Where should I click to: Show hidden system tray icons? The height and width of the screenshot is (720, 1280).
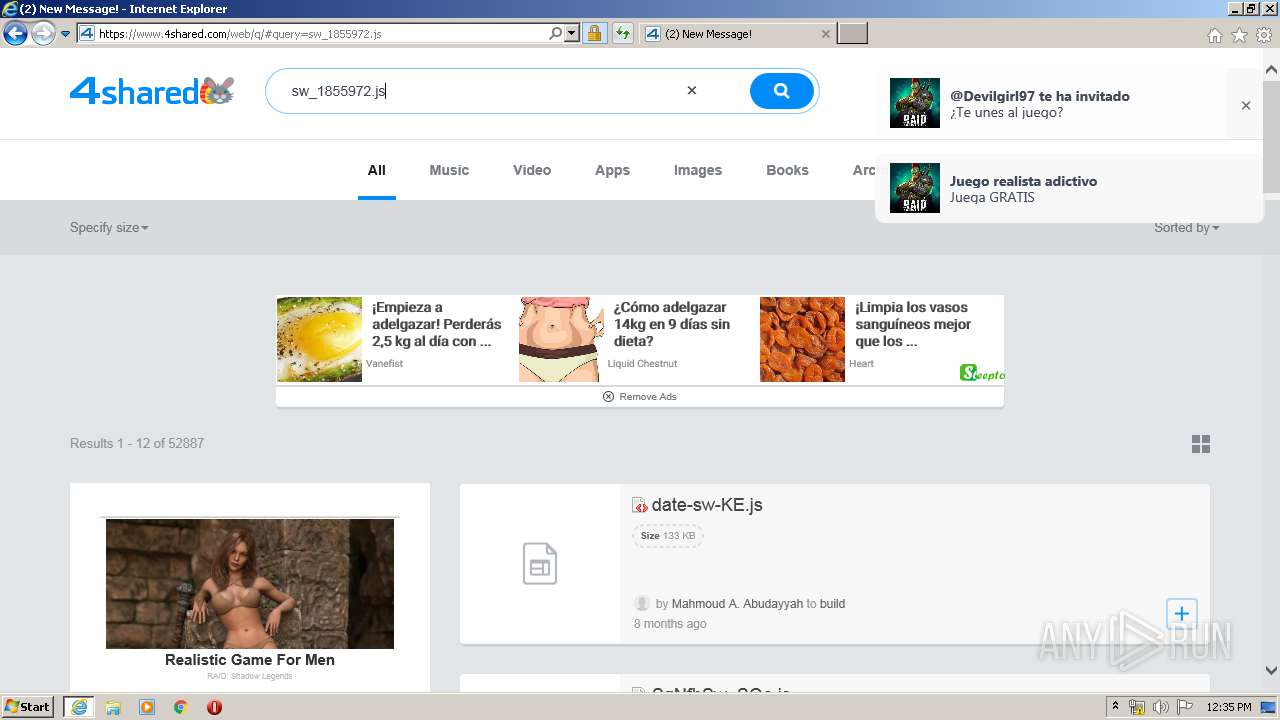point(1116,707)
